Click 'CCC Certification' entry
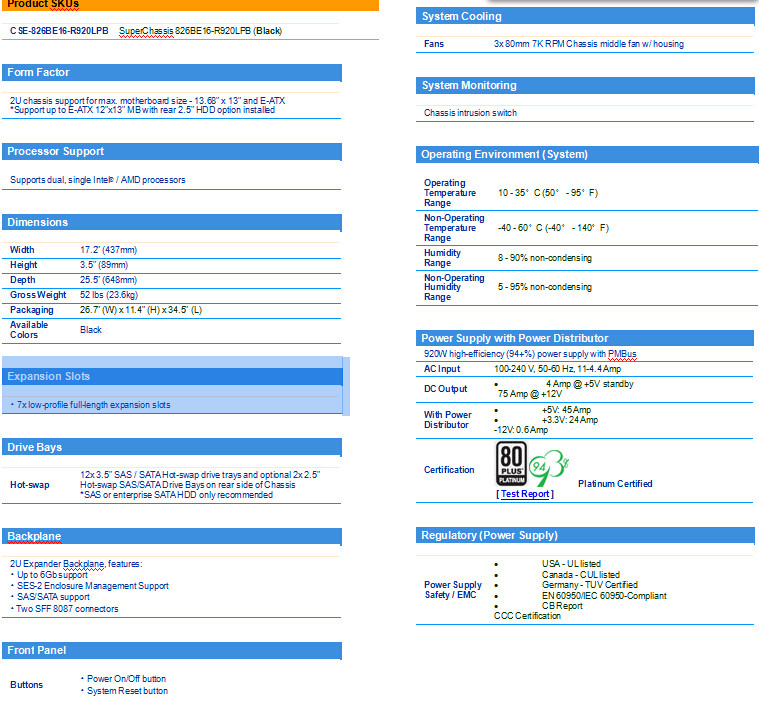This screenshot has width=759, height=715. (527, 616)
